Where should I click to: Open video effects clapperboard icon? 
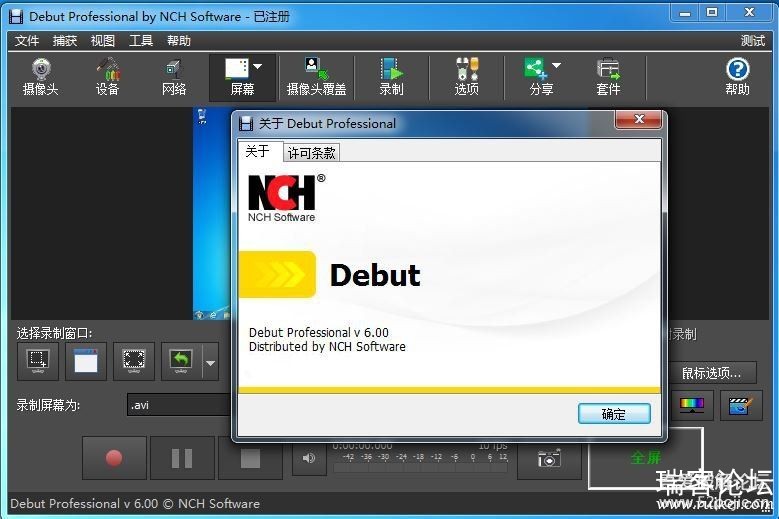click(x=740, y=405)
